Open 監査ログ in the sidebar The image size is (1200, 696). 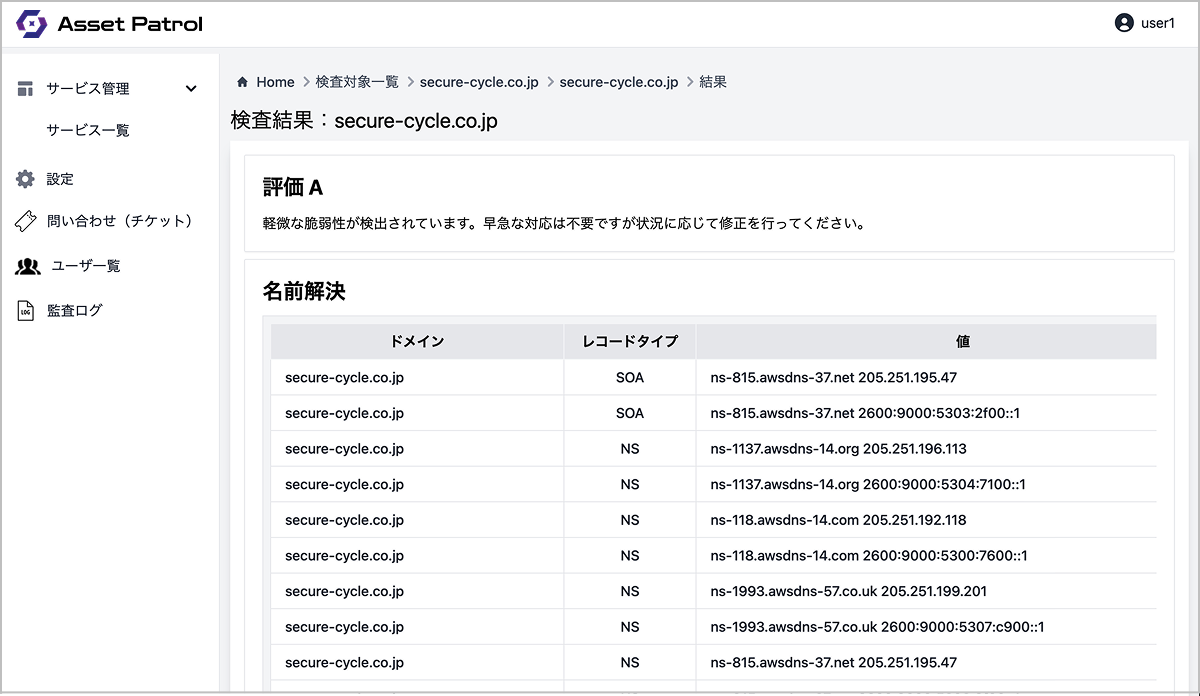pos(74,311)
